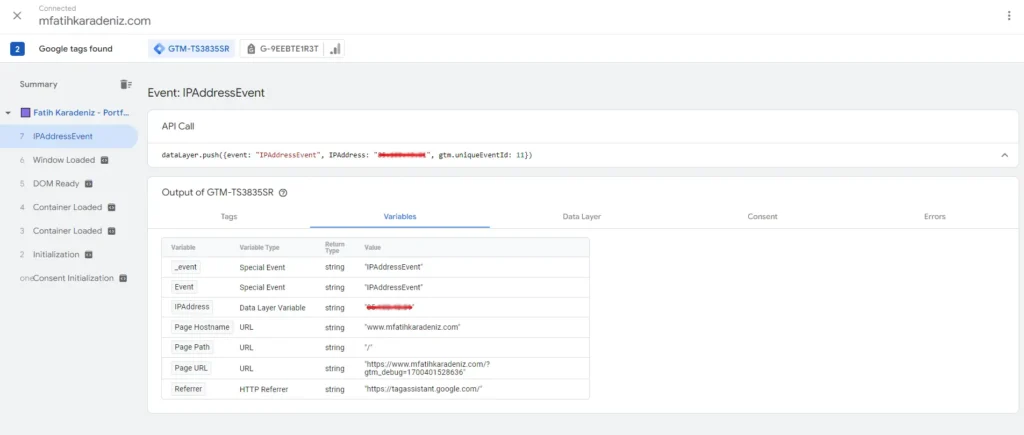The width and height of the screenshot is (1024, 435).
Task: Click the Summary item in sidebar
Action: coord(38,84)
